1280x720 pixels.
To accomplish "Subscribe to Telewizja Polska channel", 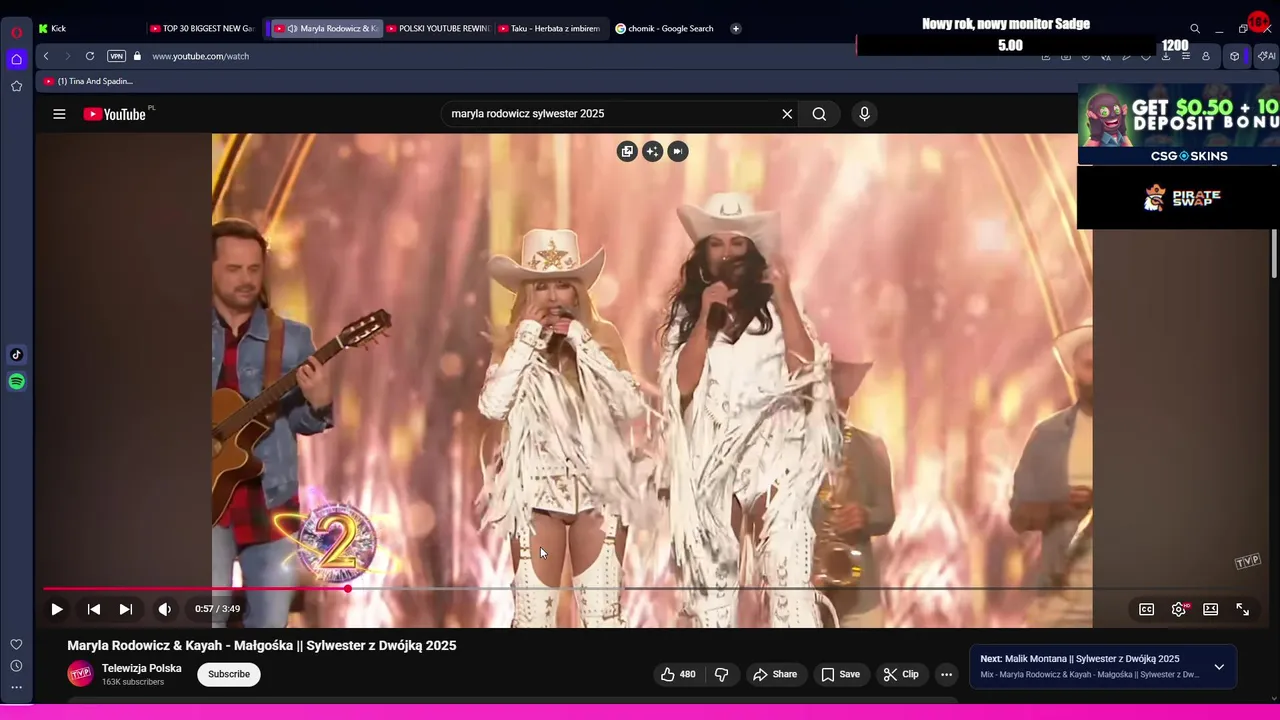I will tap(229, 674).
